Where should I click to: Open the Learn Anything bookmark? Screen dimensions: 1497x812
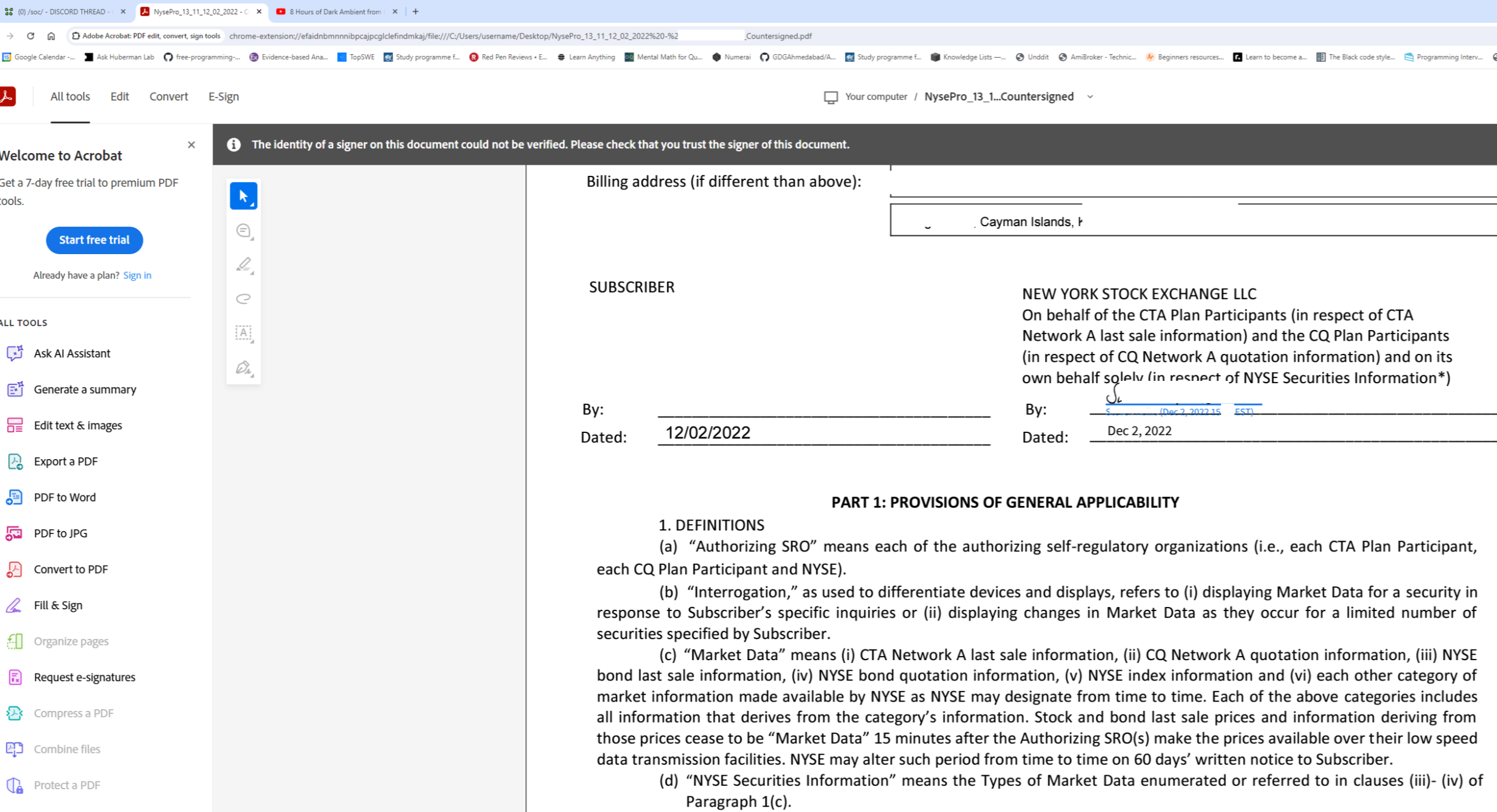pos(586,57)
